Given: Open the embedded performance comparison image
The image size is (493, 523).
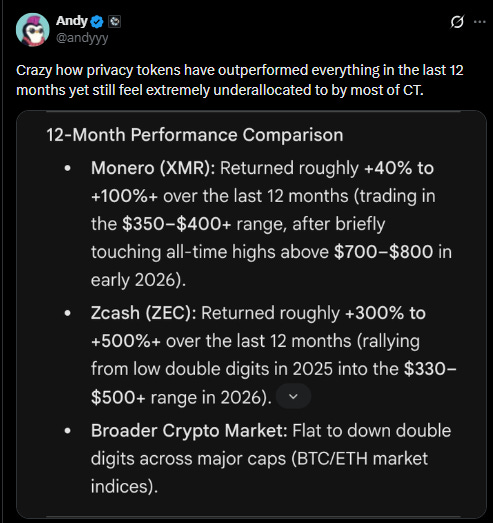Looking at the screenshot, I should tap(251, 314).
